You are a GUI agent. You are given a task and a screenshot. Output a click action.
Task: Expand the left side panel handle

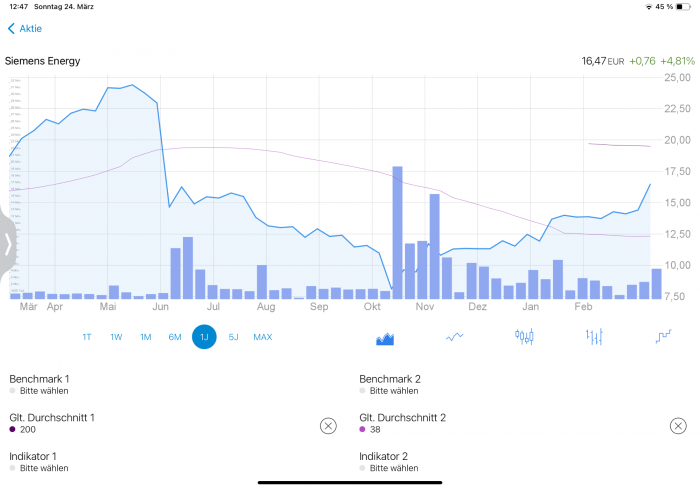coord(8,245)
